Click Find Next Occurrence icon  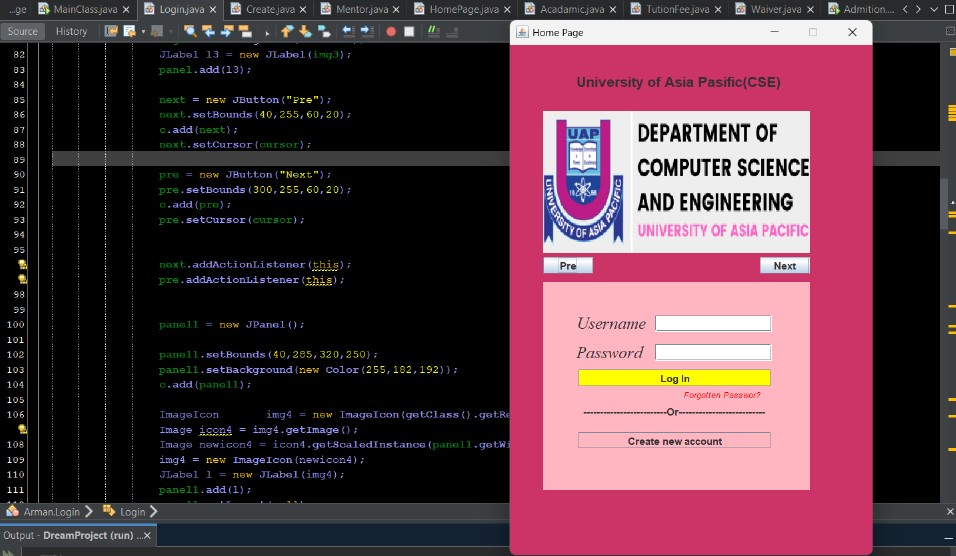tap(227, 31)
